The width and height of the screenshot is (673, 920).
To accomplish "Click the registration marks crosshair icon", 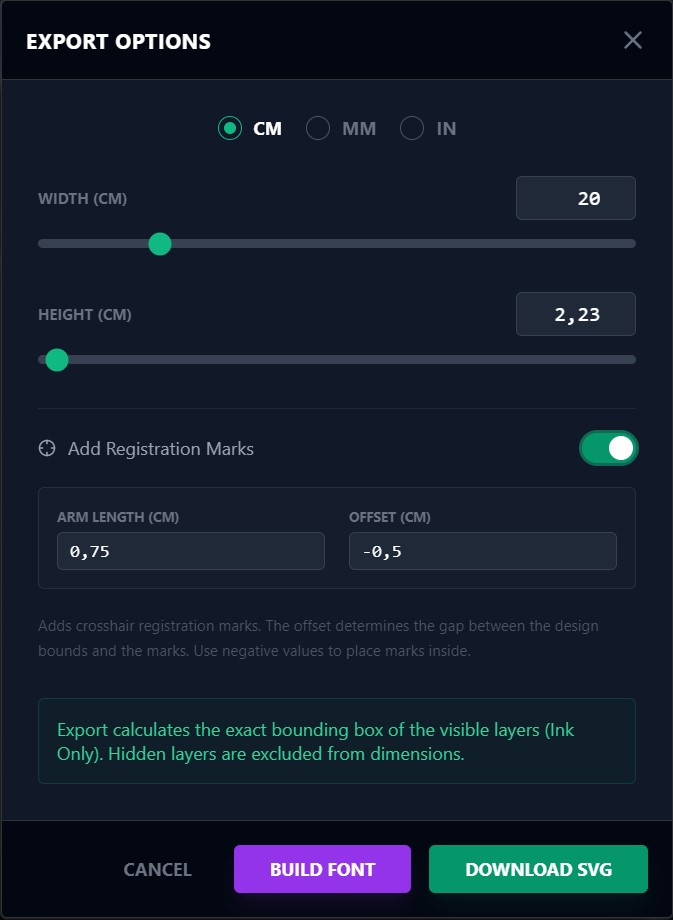I will [47, 449].
